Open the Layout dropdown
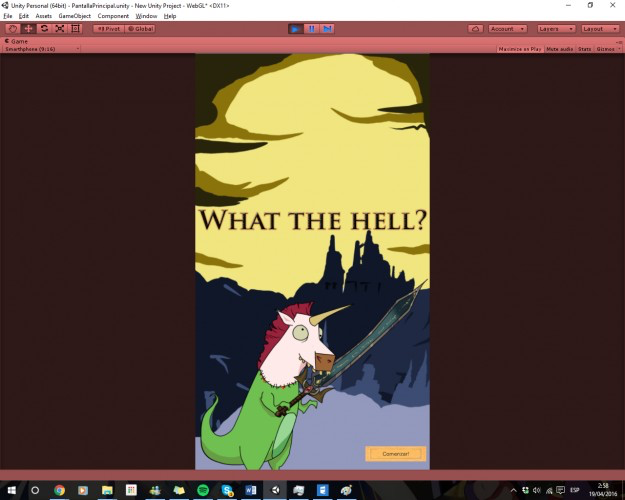The height and width of the screenshot is (500, 625). click(x=600, y=29)
